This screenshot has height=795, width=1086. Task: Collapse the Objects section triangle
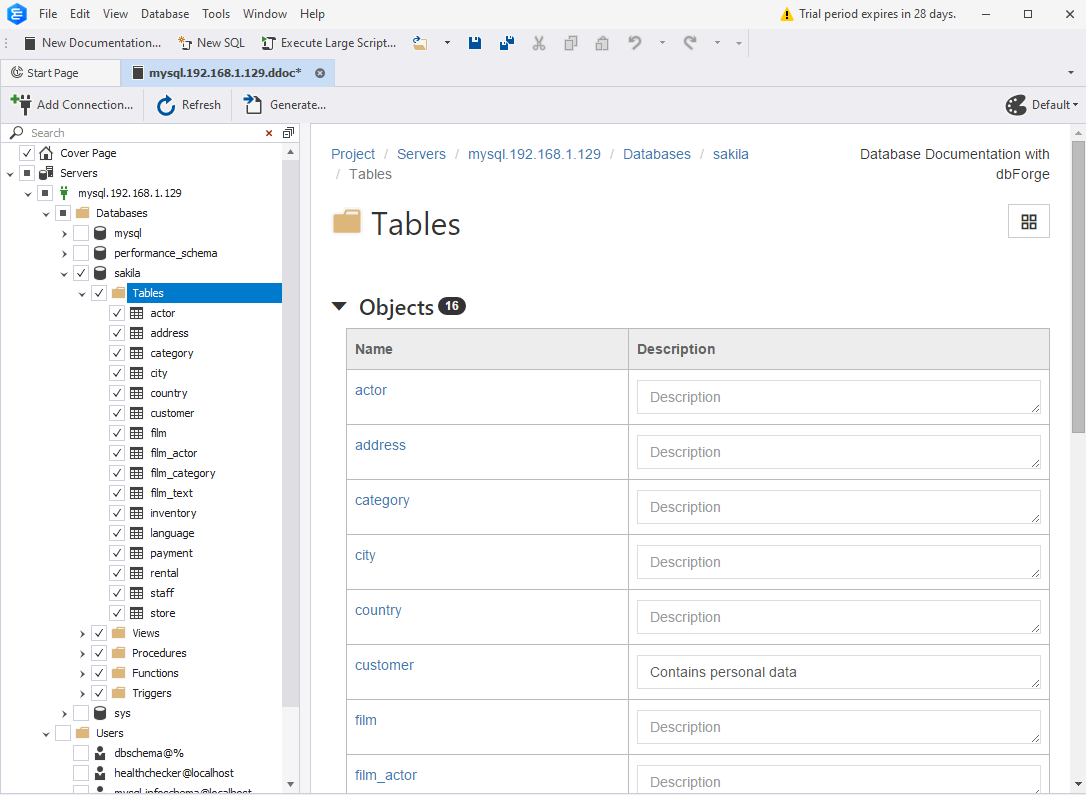click(339, 306)
